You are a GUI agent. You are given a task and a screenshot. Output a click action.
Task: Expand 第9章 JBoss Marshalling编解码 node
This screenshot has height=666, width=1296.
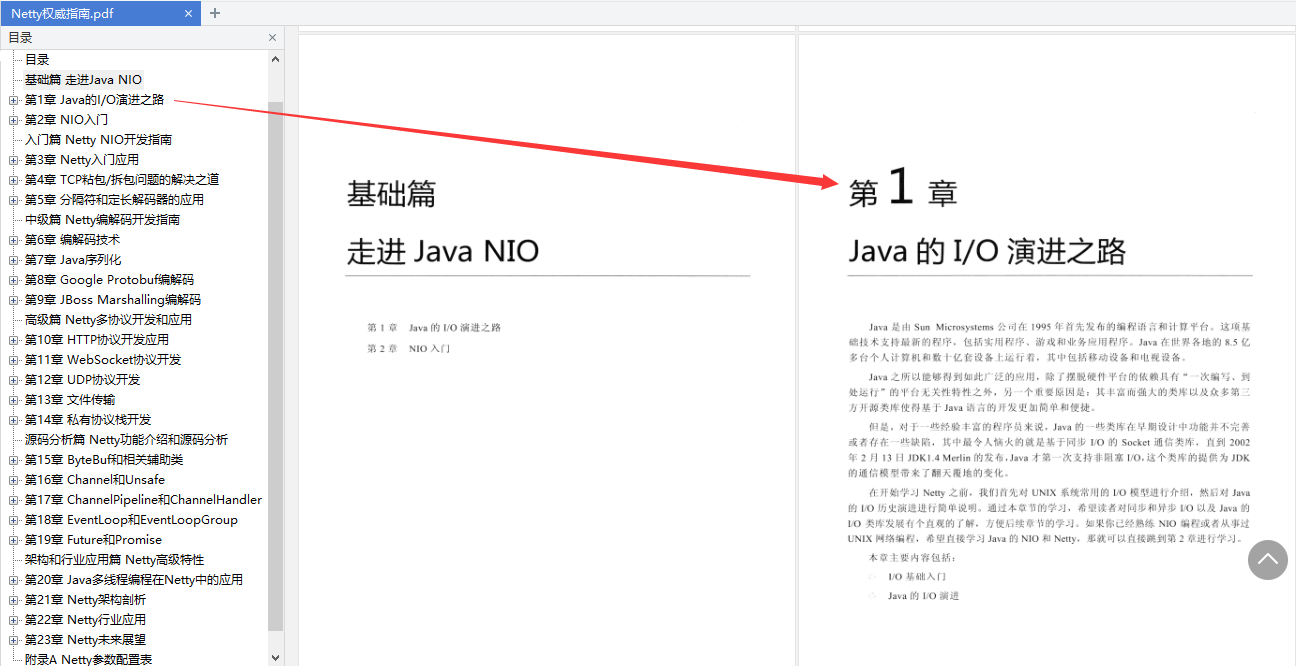13,300
